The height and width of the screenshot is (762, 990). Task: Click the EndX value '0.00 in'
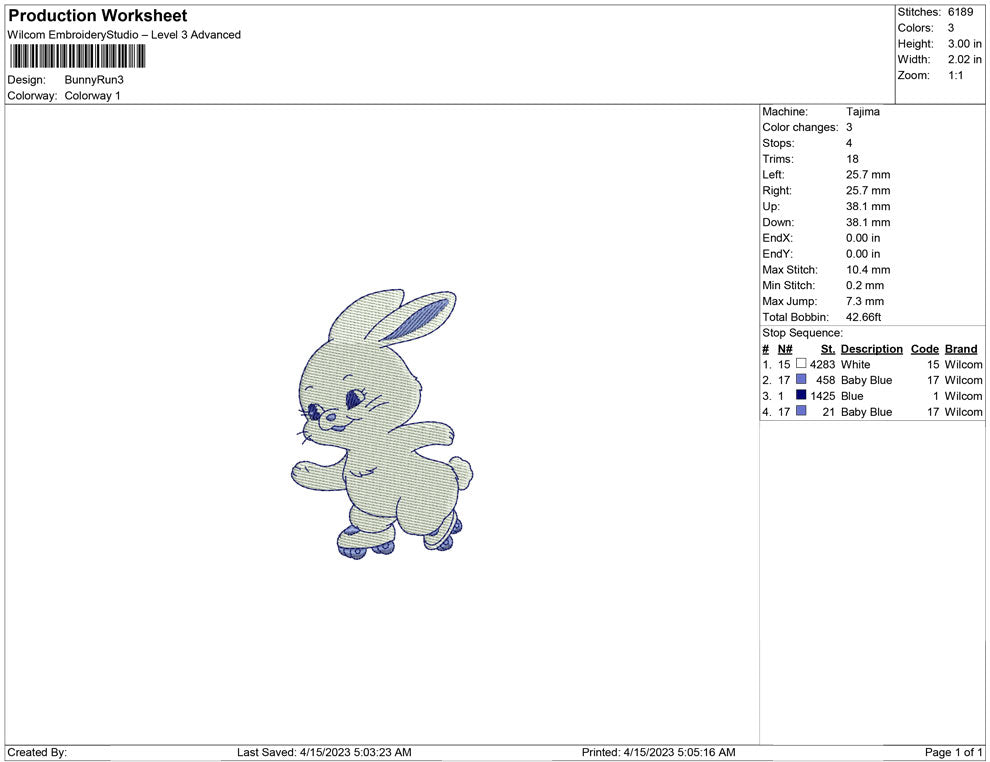click(863, 238)
